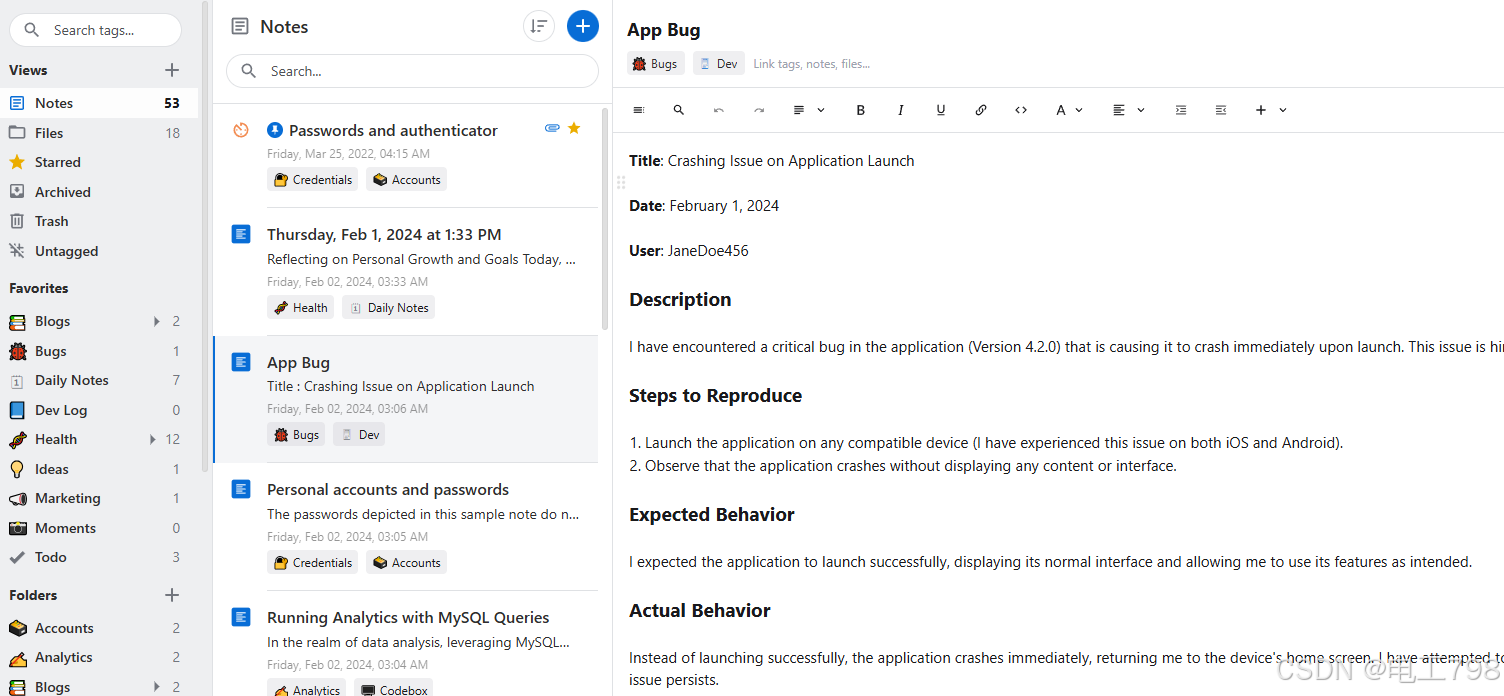Increase indent in the editor toolbar

point(1181,110)
